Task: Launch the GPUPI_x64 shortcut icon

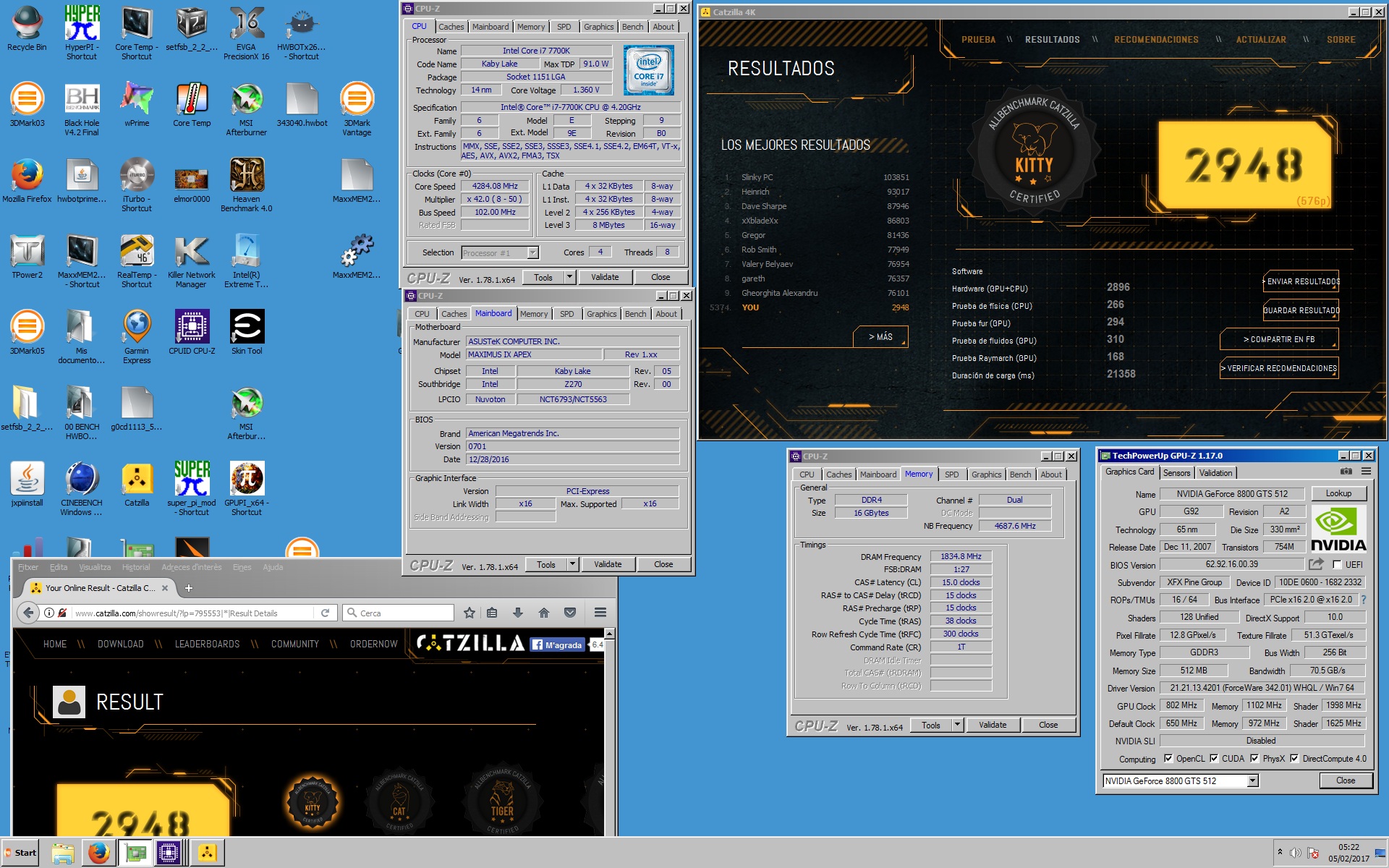Action: coord(247,489)
